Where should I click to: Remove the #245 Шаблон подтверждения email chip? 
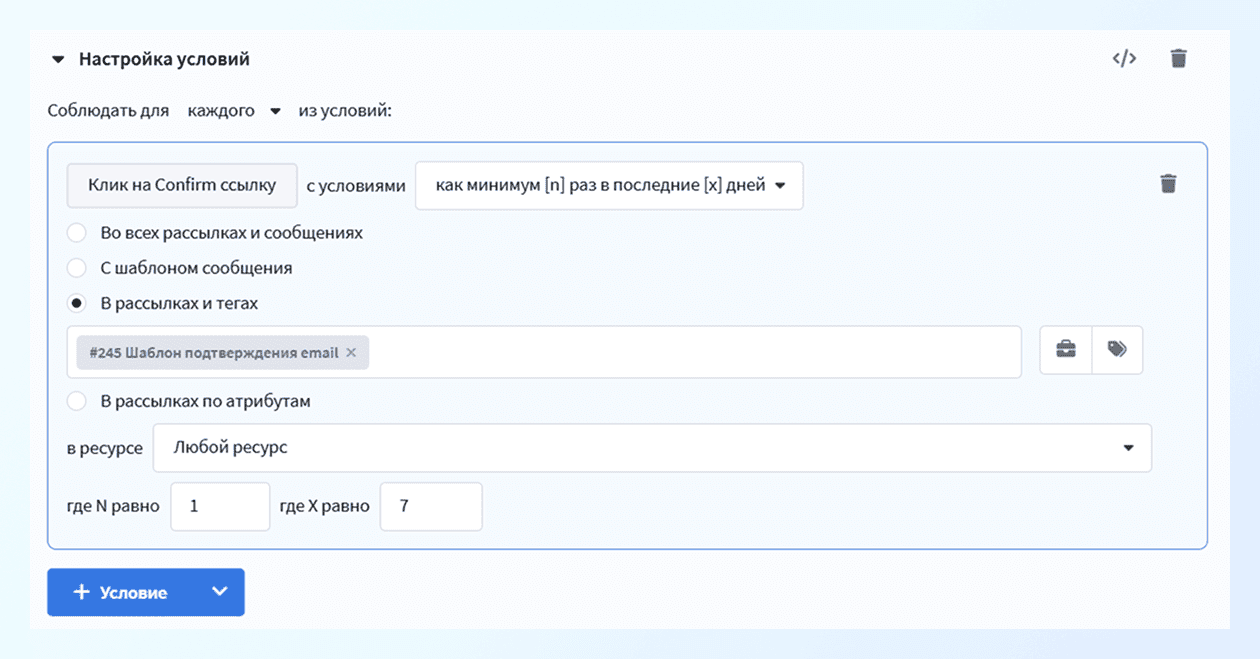[x=351, y=353]
